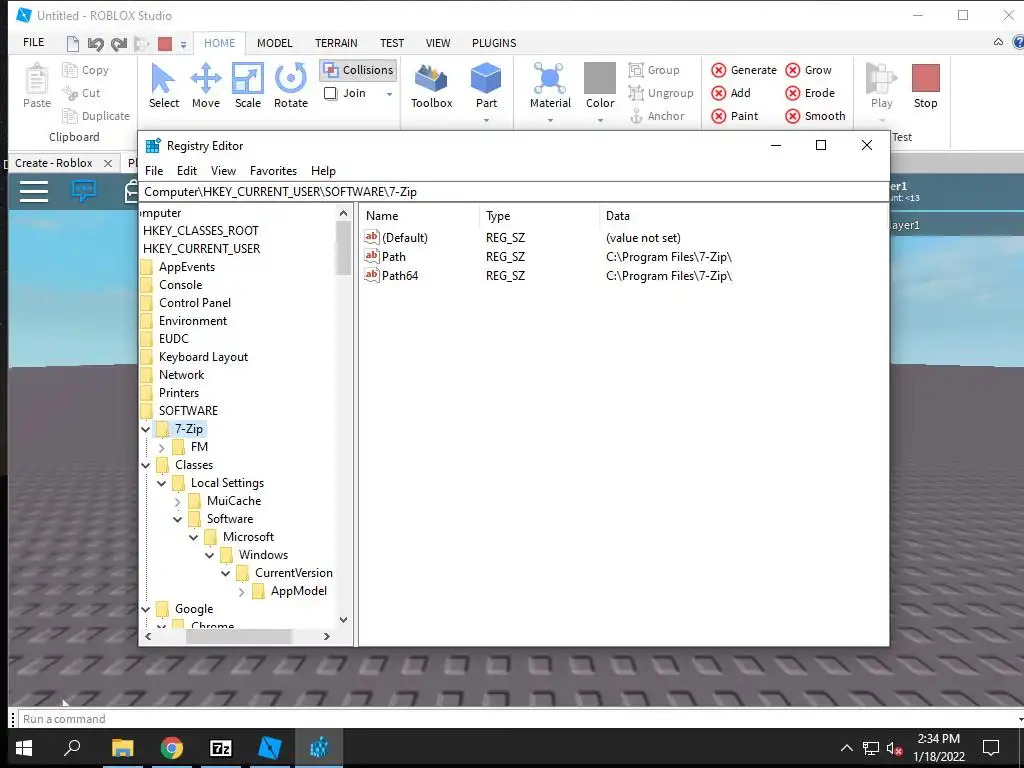Screen dimensions: 1024x768
Task: Click the Color swatch in ribbon
Action: [x=600, y=78]
